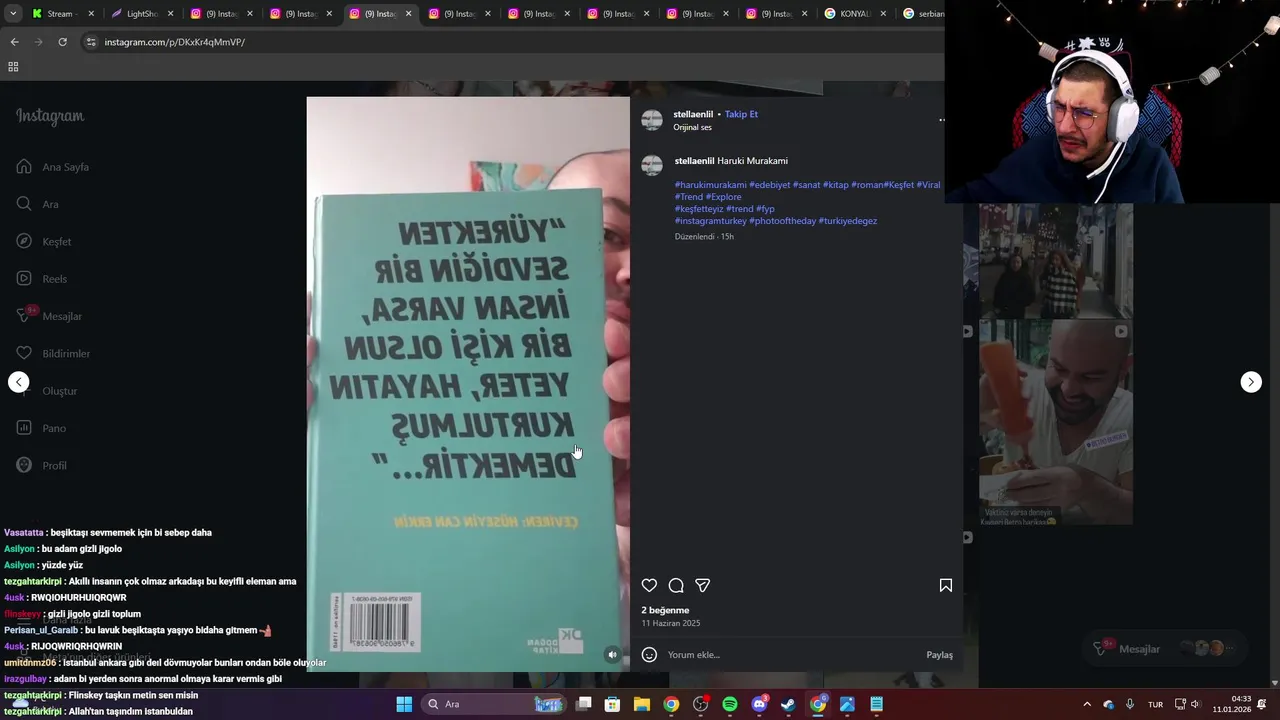1280x720 pixels.
Task: Click the 11 Haziran 2025 post date
Action: 671,623
